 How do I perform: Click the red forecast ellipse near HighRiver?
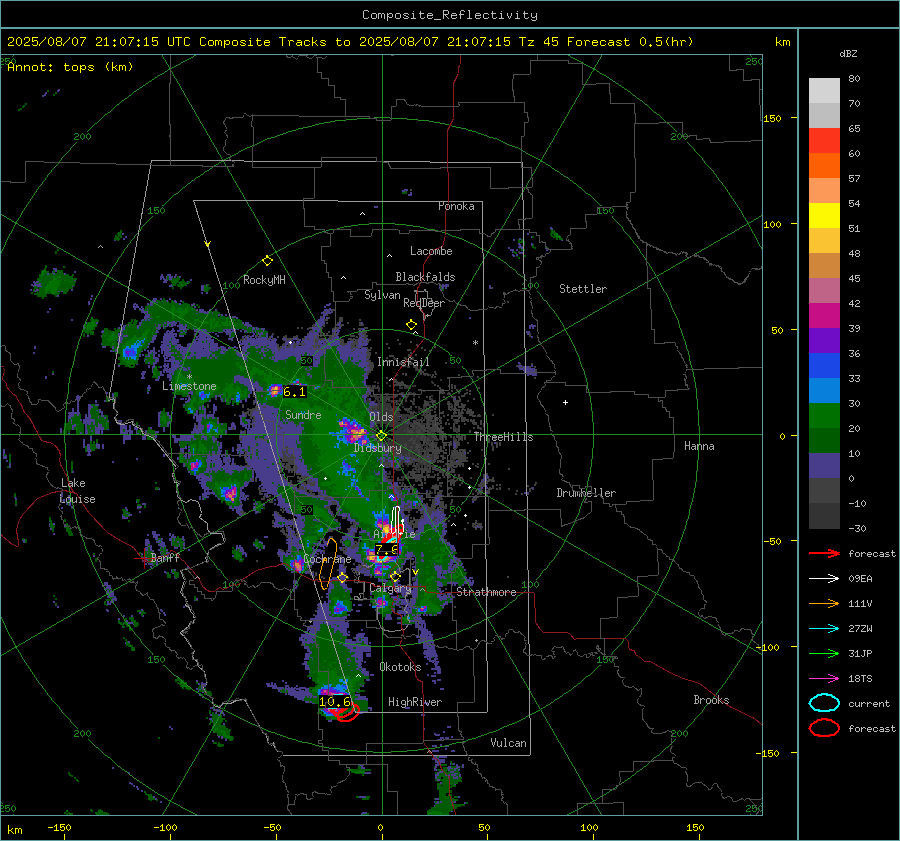click(348, 712)
